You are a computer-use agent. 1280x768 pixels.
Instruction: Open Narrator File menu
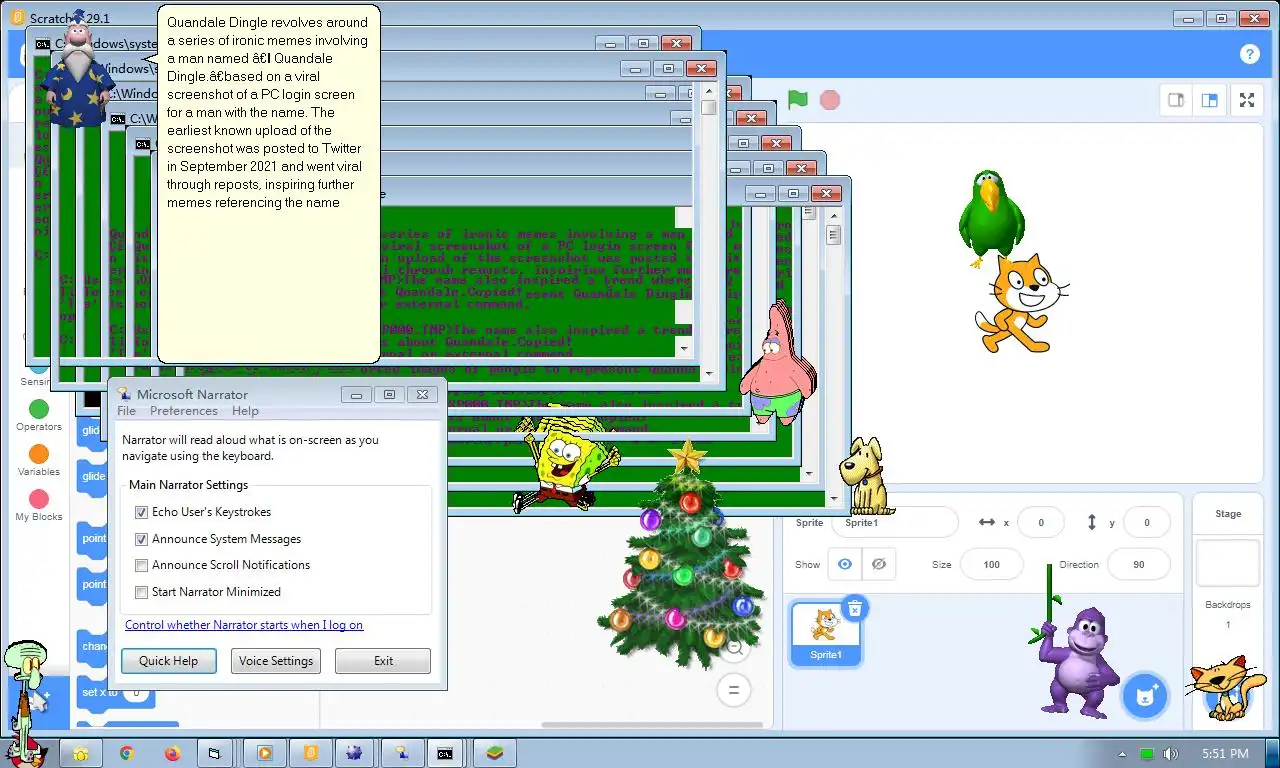(x=126, y=411)
